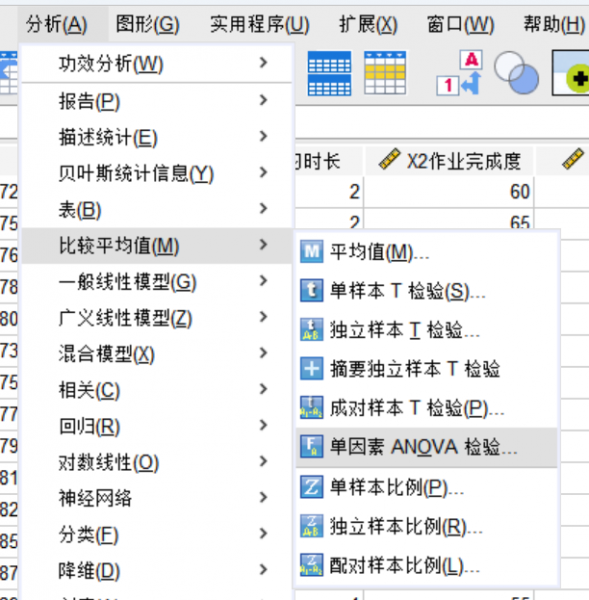589x600 pixels.
Task: Choose 独立样本 T 检验...
Action: click(x=426, y=329)
